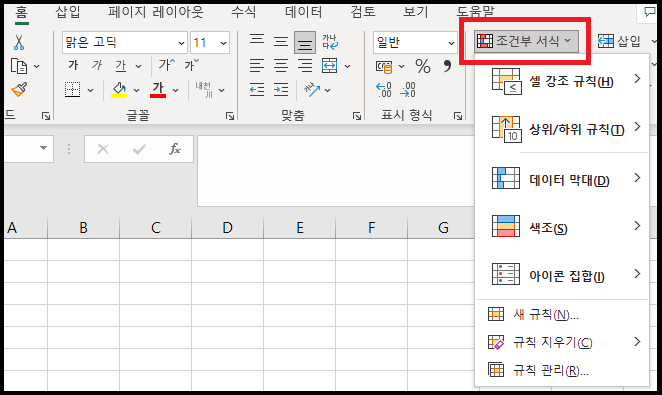Screen dimensions: 662x395
Task: Open the 페이지 레이아웃 tab
Action: (x=156, y=11)
